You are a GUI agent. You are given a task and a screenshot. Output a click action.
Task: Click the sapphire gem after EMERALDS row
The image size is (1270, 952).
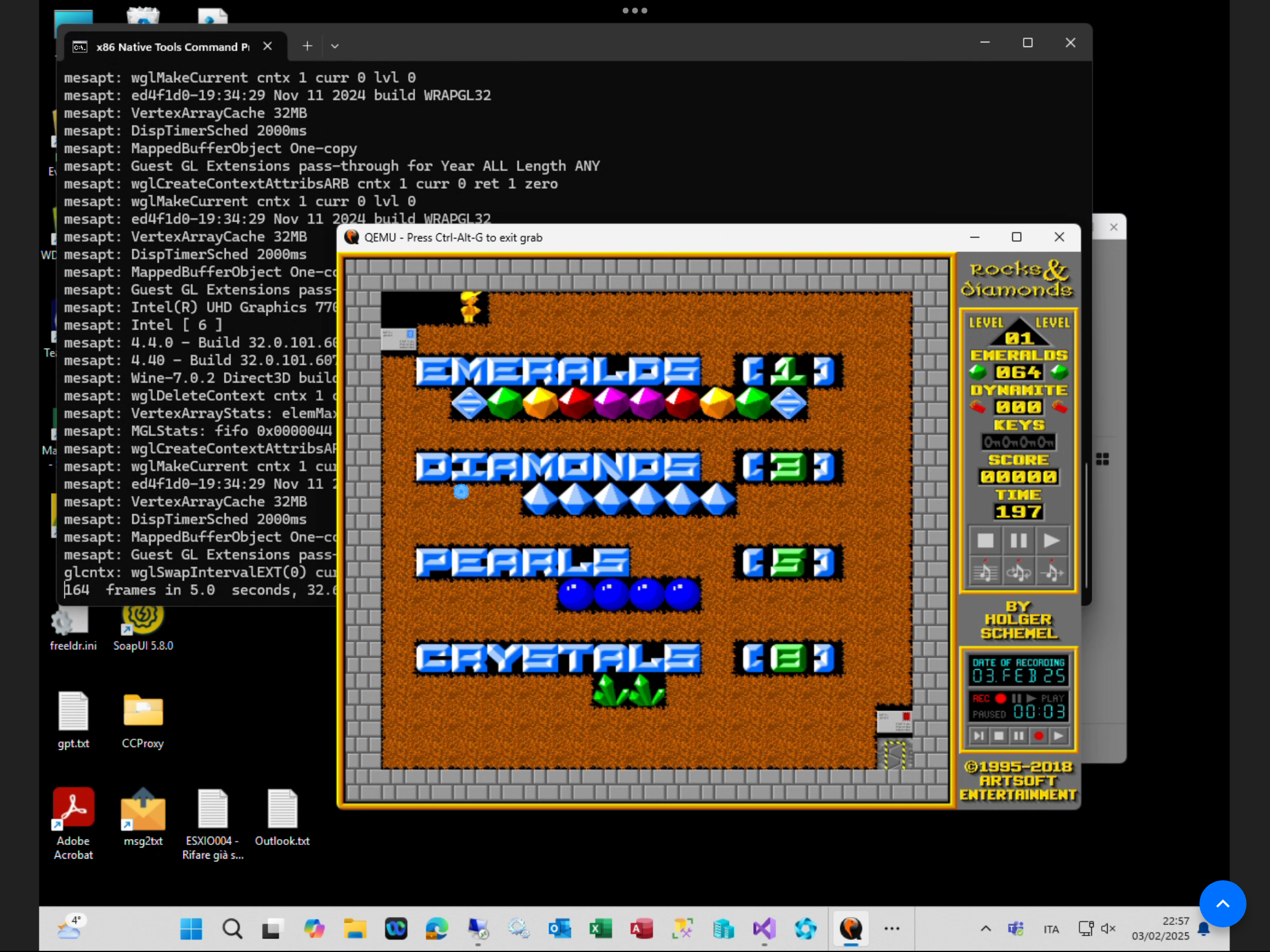[x=788, y=403]
